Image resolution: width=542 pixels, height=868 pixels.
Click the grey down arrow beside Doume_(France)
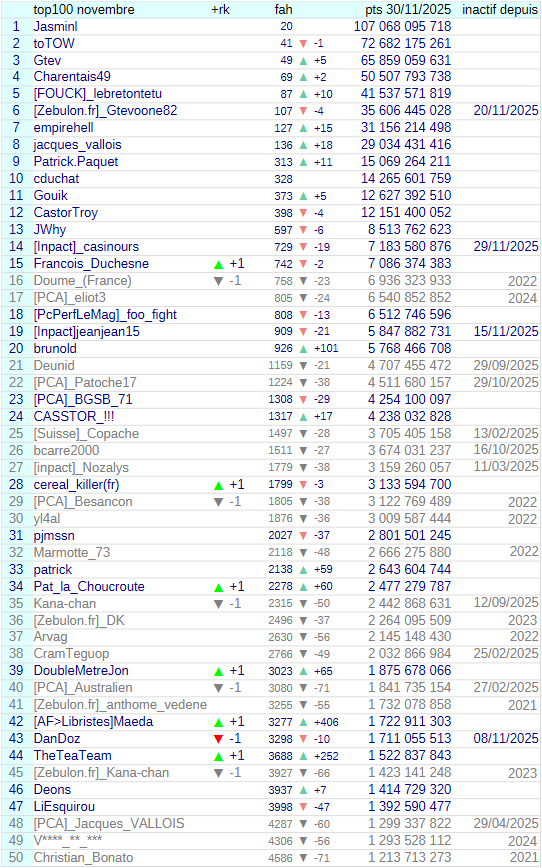[x=219, y=281]
